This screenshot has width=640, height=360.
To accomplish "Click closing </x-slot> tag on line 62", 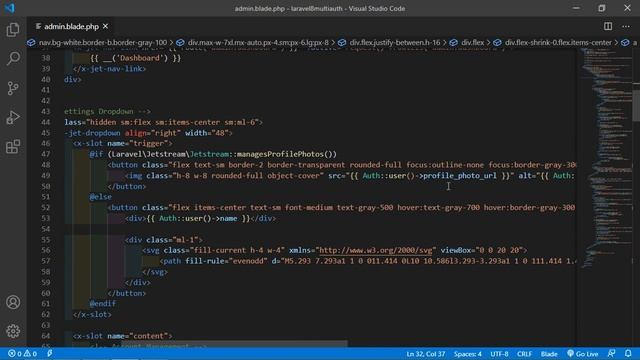I will click(92, 314).
